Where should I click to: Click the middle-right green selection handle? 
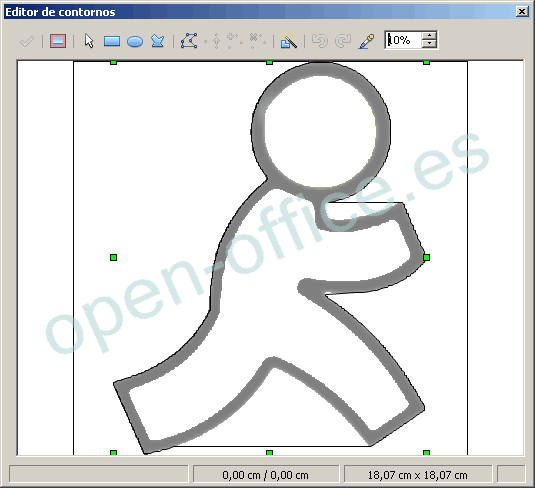(x=426, y=257)
